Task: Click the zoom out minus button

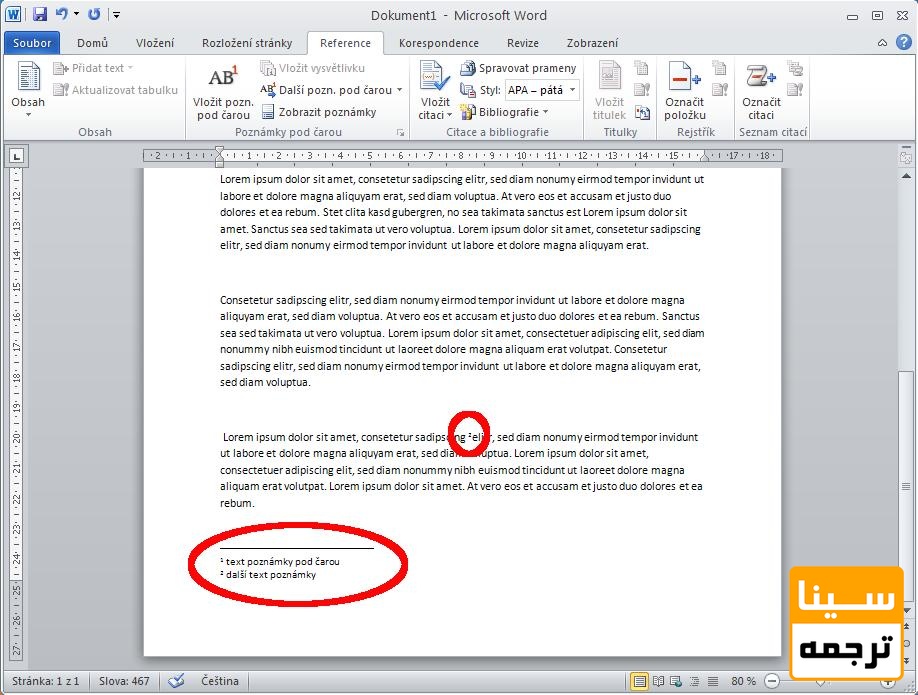Action: [x=772, y=681]
